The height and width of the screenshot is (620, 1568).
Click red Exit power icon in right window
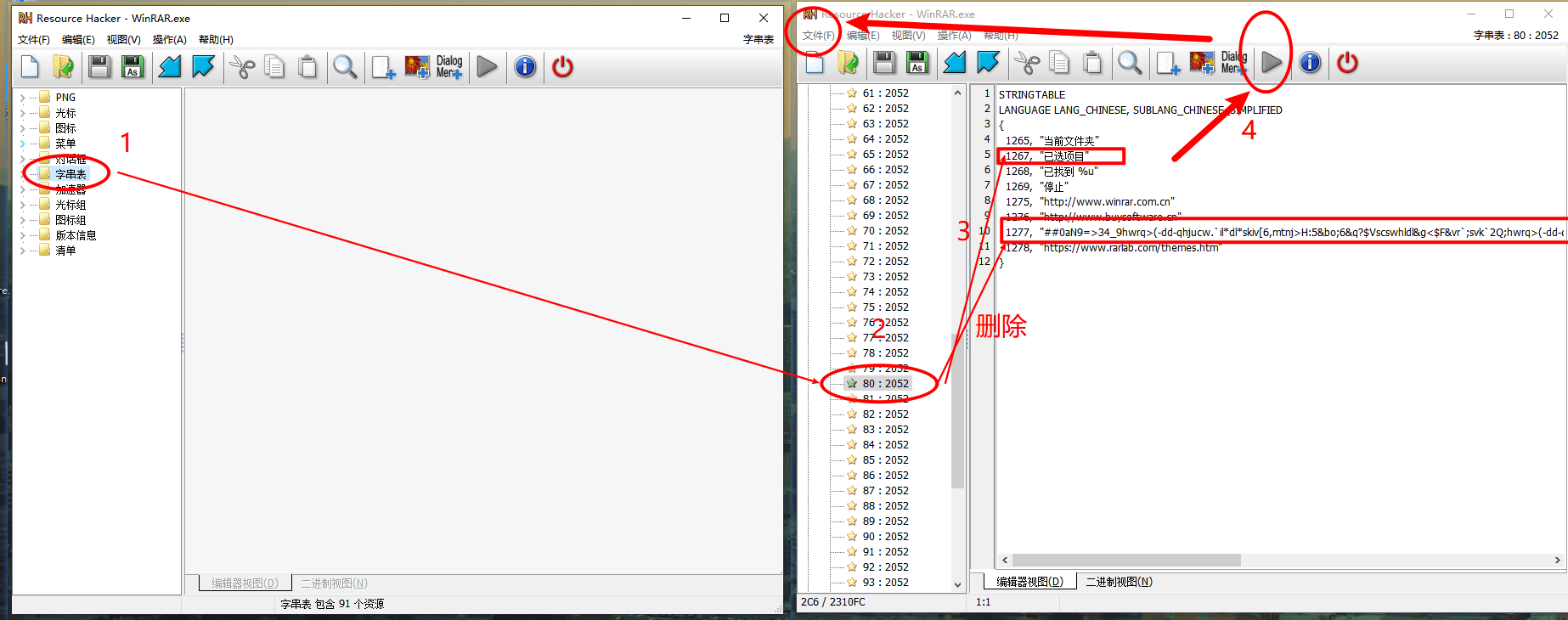(x=1347, y=62)
